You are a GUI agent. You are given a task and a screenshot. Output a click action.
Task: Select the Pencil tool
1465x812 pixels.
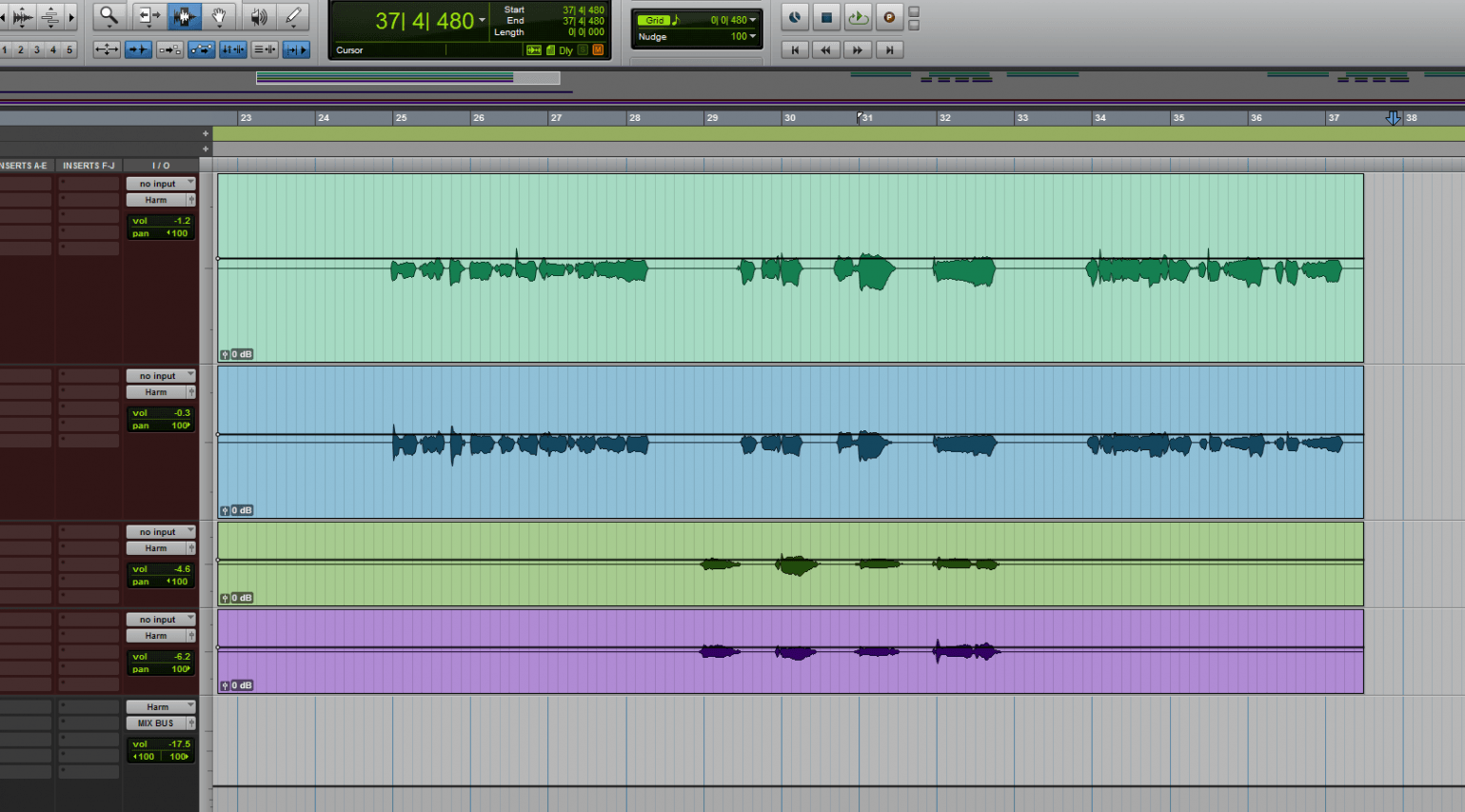[292, 17]
